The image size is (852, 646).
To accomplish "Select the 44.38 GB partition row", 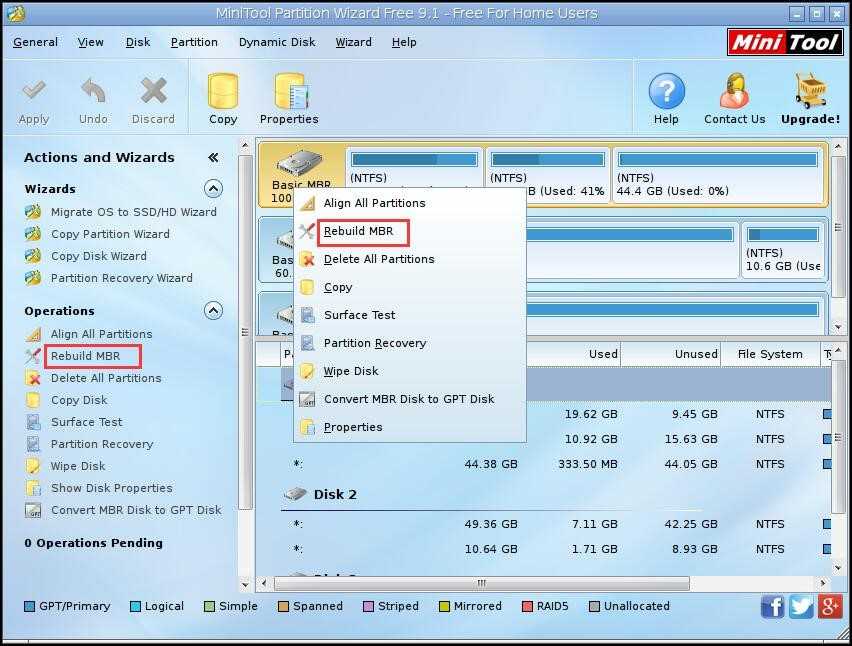I will tap(543, 465).
